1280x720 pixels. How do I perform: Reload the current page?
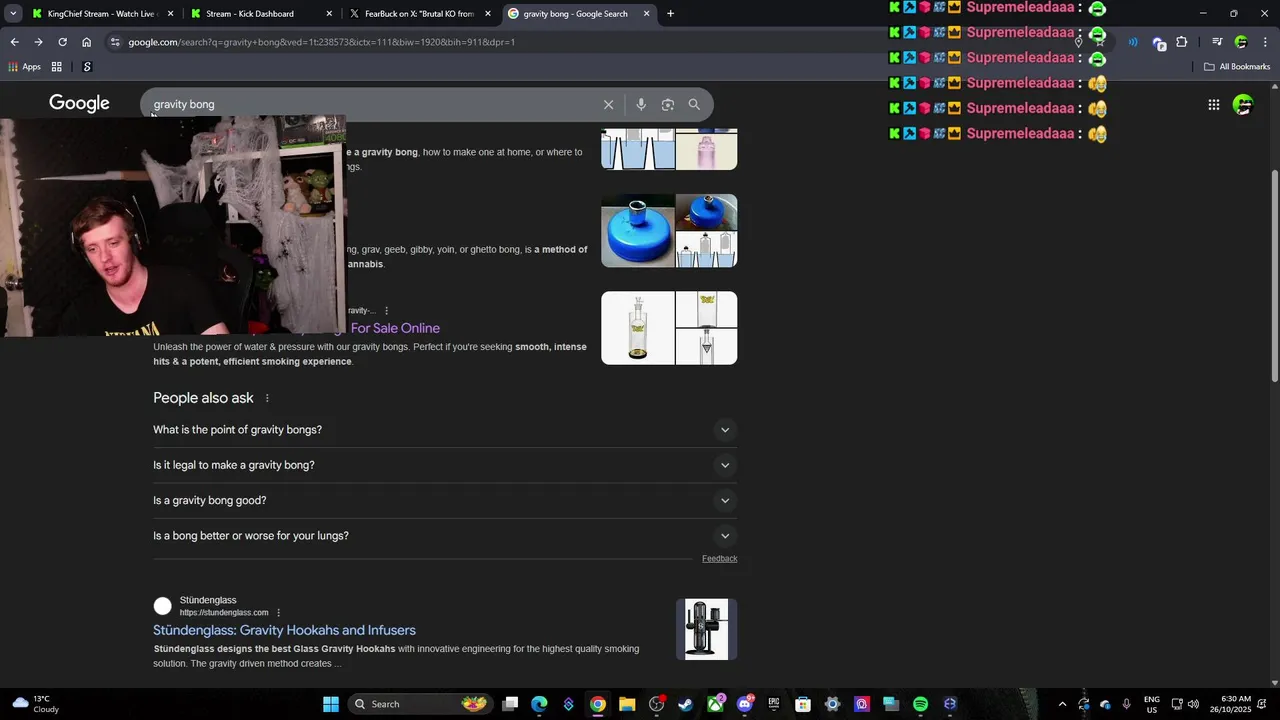coord(62,42)
